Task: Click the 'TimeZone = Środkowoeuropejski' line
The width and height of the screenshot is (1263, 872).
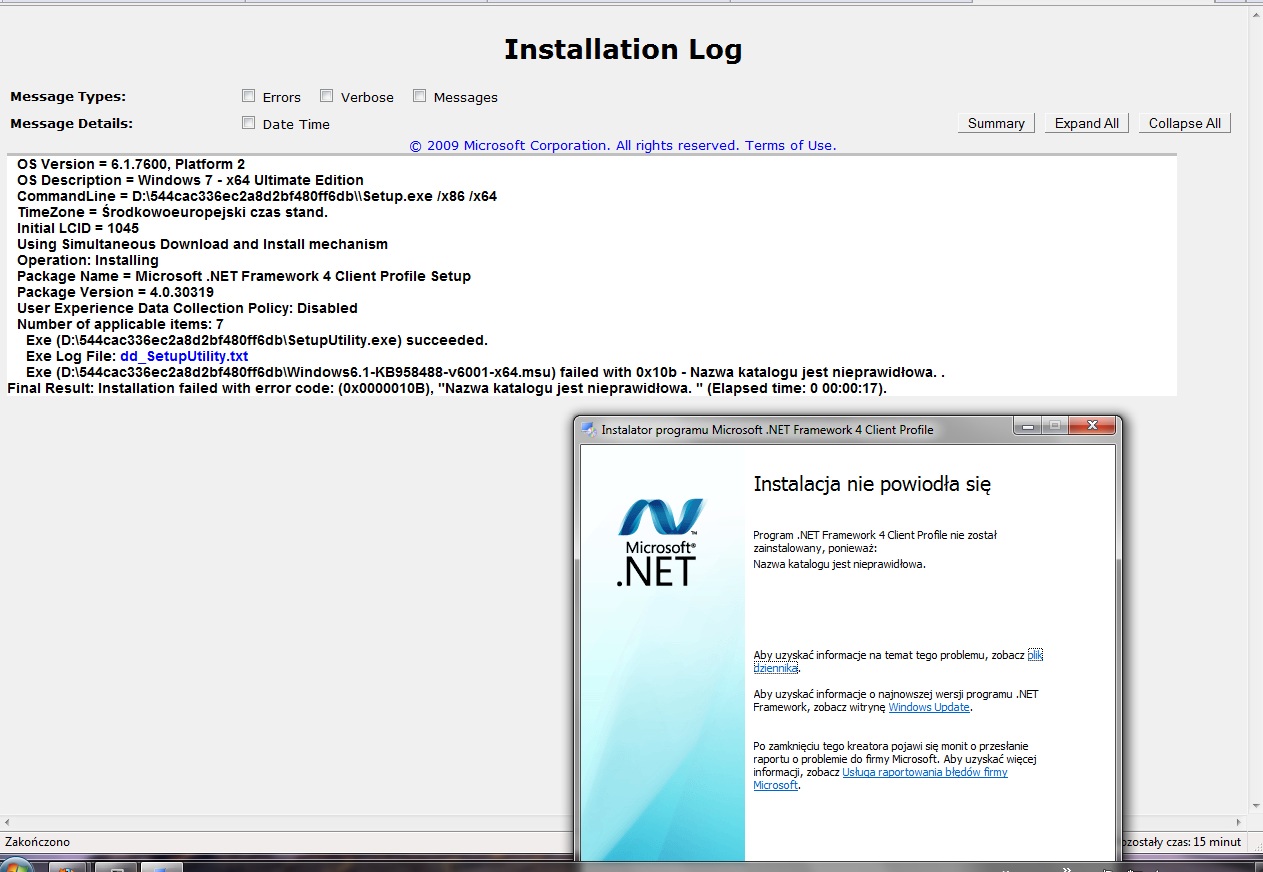Action: [x=172, y=212]
